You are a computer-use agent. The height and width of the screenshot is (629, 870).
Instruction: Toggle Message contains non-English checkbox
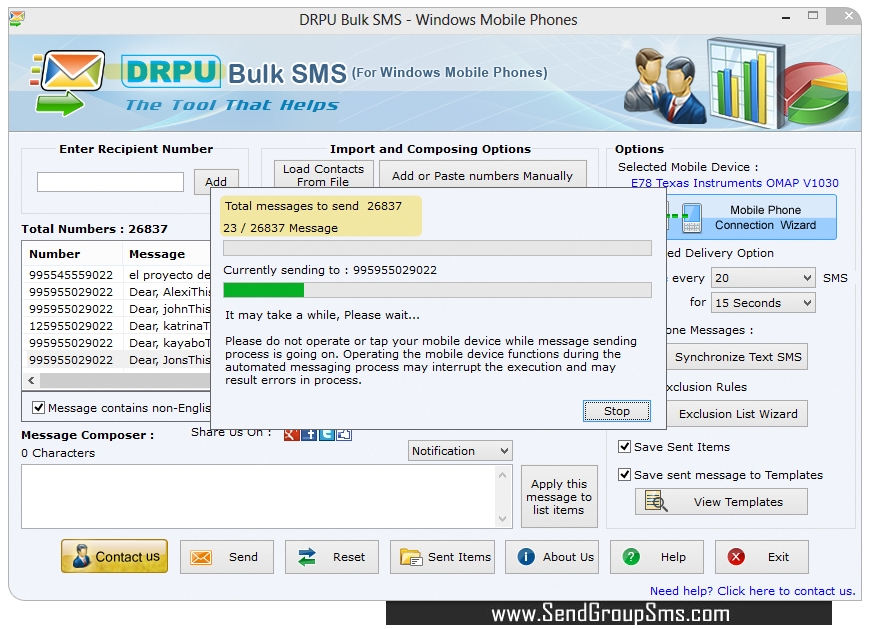pyautogui.click(x=38, y=408)
